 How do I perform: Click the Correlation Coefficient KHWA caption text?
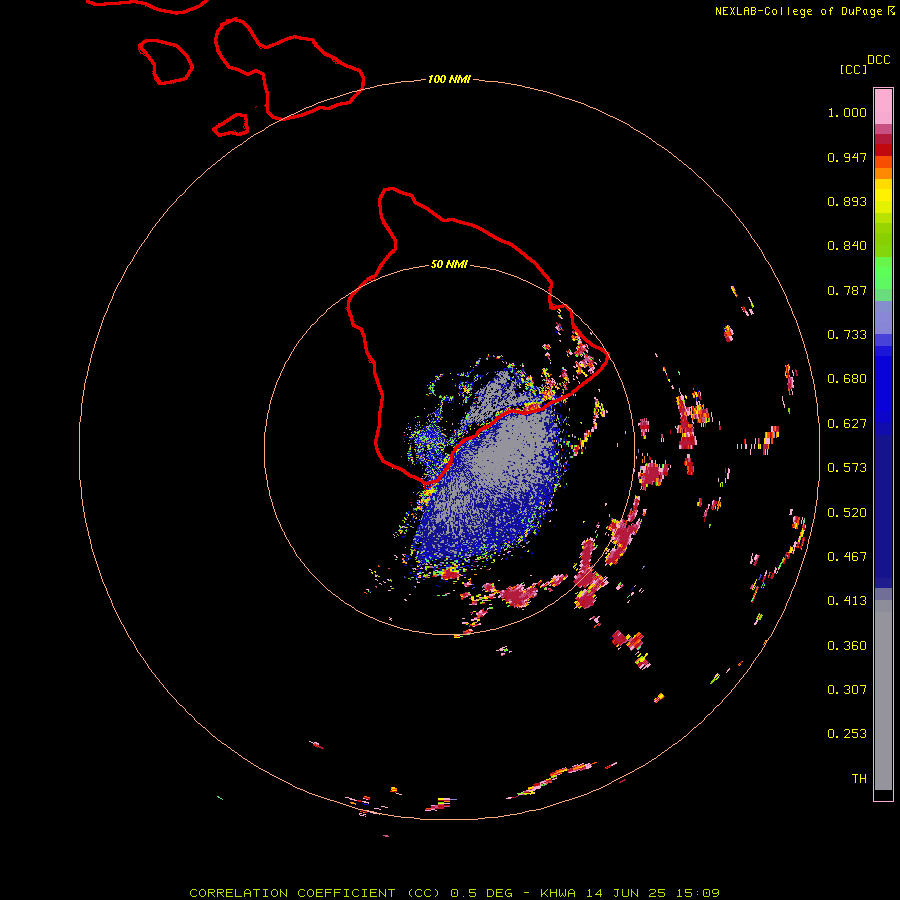[x=455, y=893]
